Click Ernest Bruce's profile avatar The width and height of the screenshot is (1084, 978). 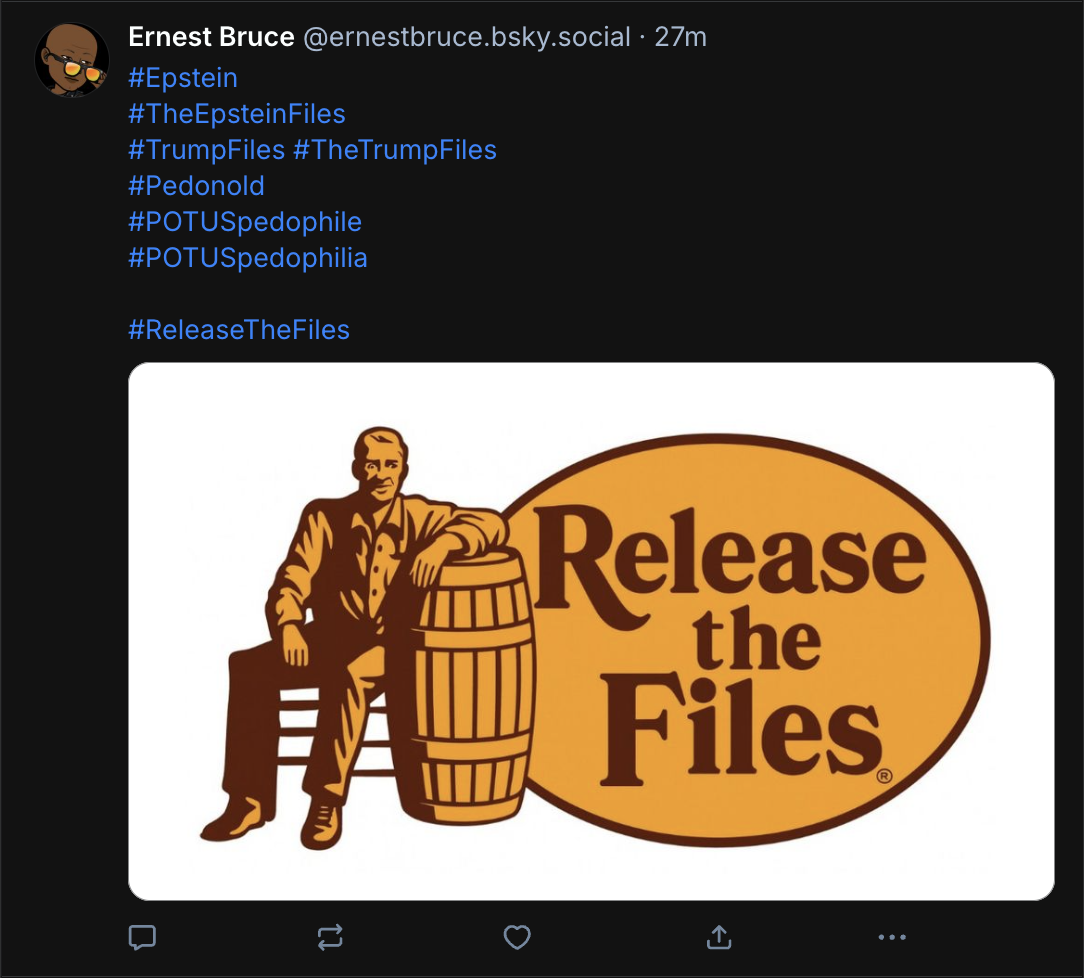[72, 60]
